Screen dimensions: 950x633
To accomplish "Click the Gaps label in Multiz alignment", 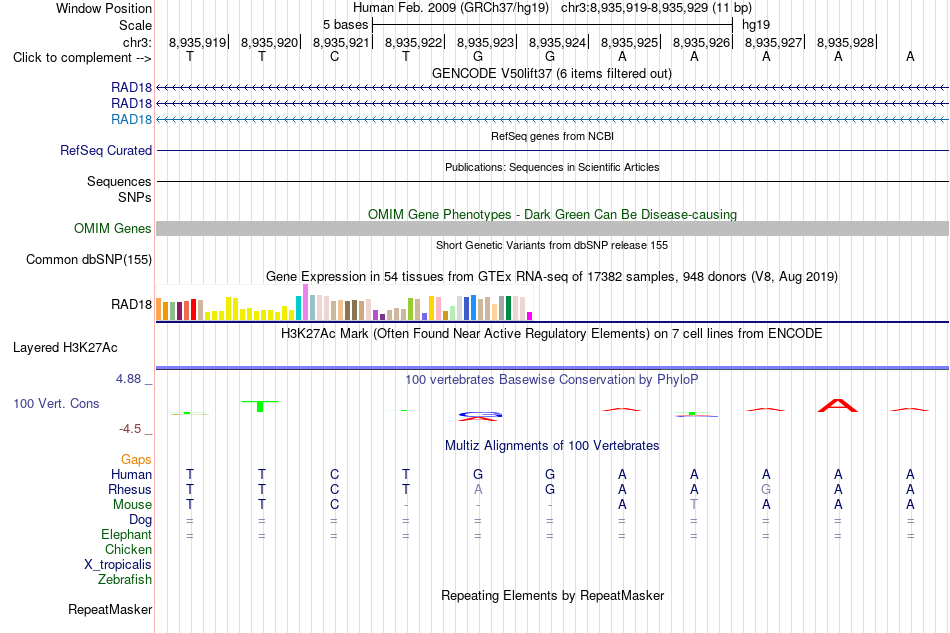I will [x=136, y=459].
